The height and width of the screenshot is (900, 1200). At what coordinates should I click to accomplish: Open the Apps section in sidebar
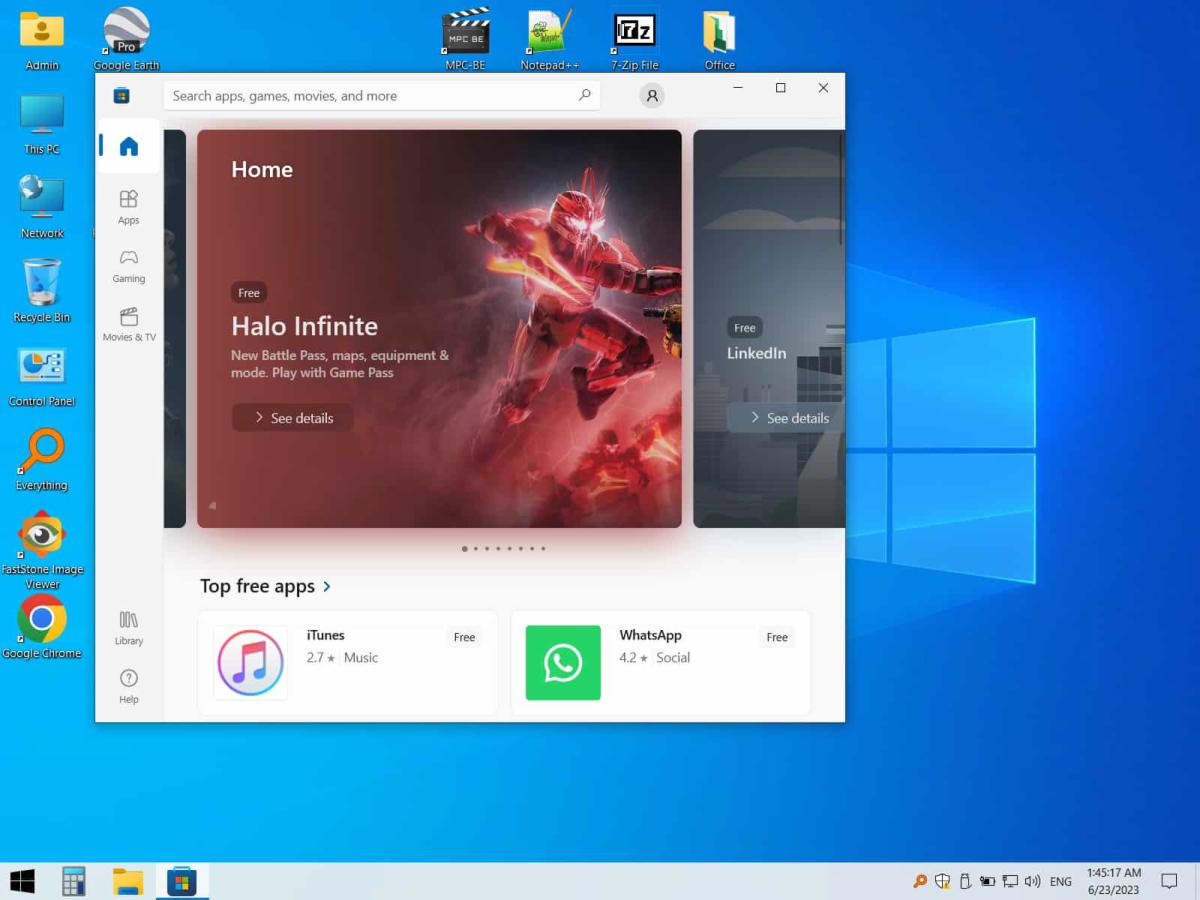128,206
